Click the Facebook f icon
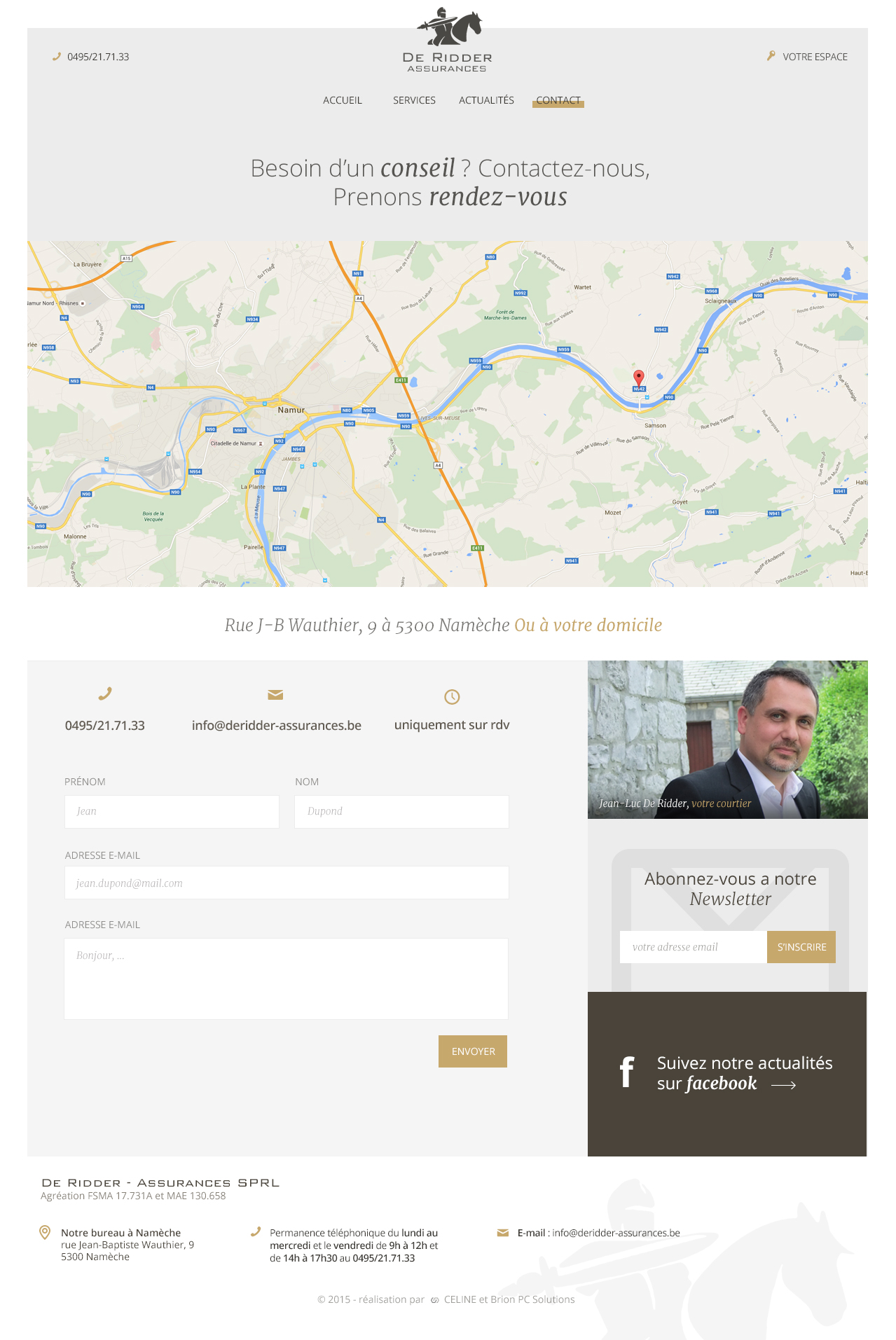 click(x=627, y=1072)
